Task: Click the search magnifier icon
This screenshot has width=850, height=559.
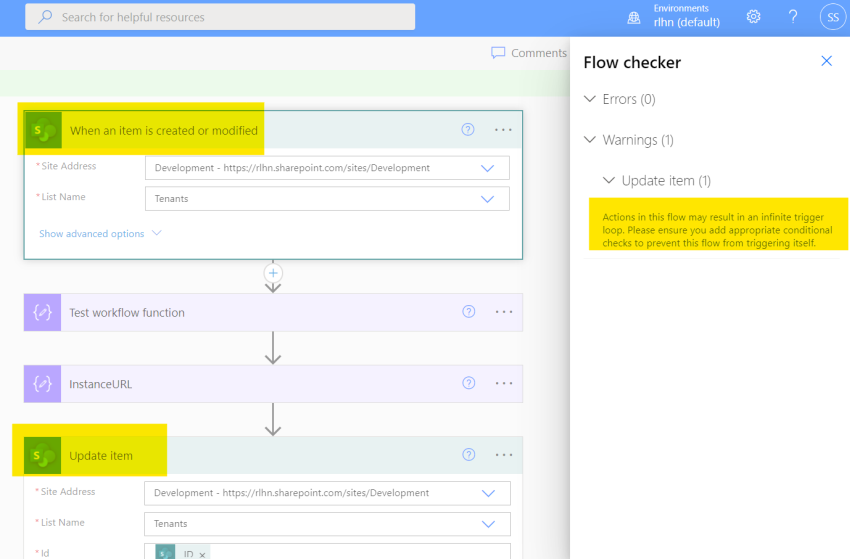Action: pyautogui.click(x=46, y=17)
